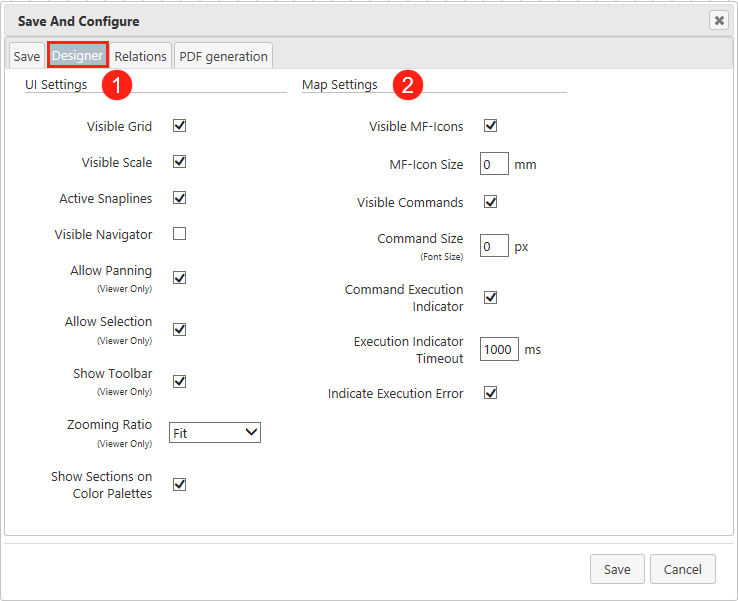Click the Command Size input field
The height and width of the screenshot is (601, 738).
coord(494,245)
